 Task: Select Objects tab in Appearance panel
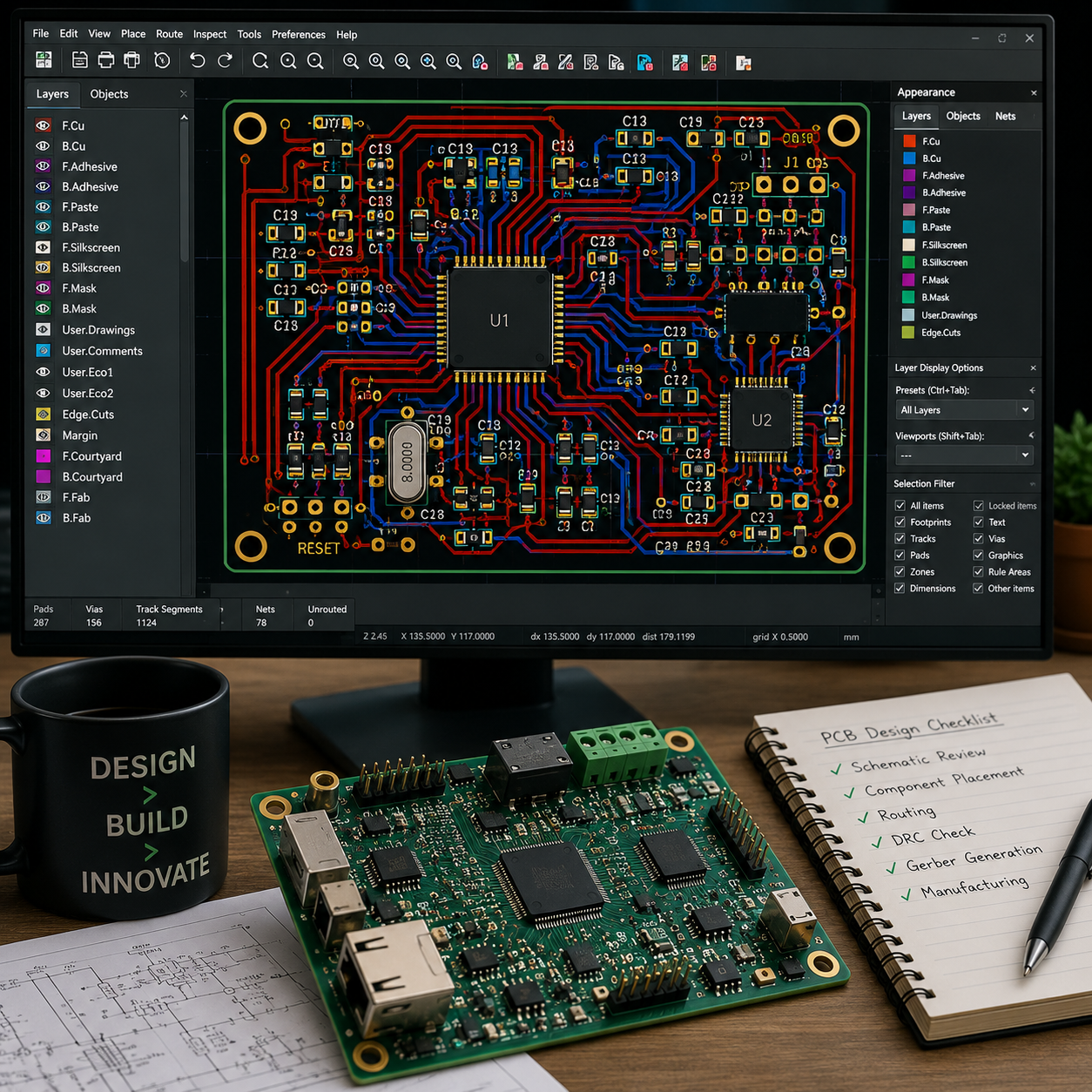tap(963, 116)
